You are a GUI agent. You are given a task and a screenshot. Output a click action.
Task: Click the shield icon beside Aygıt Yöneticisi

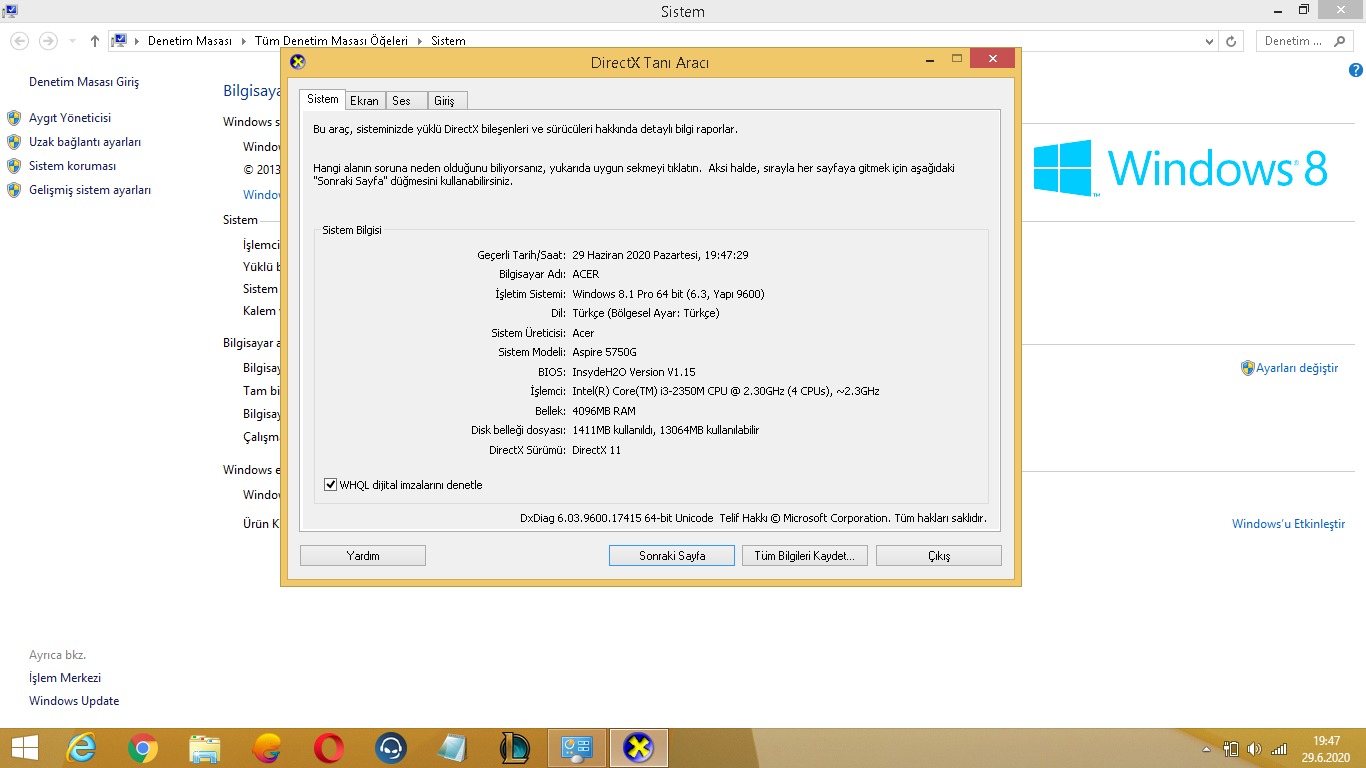click(x=14, y=118)
